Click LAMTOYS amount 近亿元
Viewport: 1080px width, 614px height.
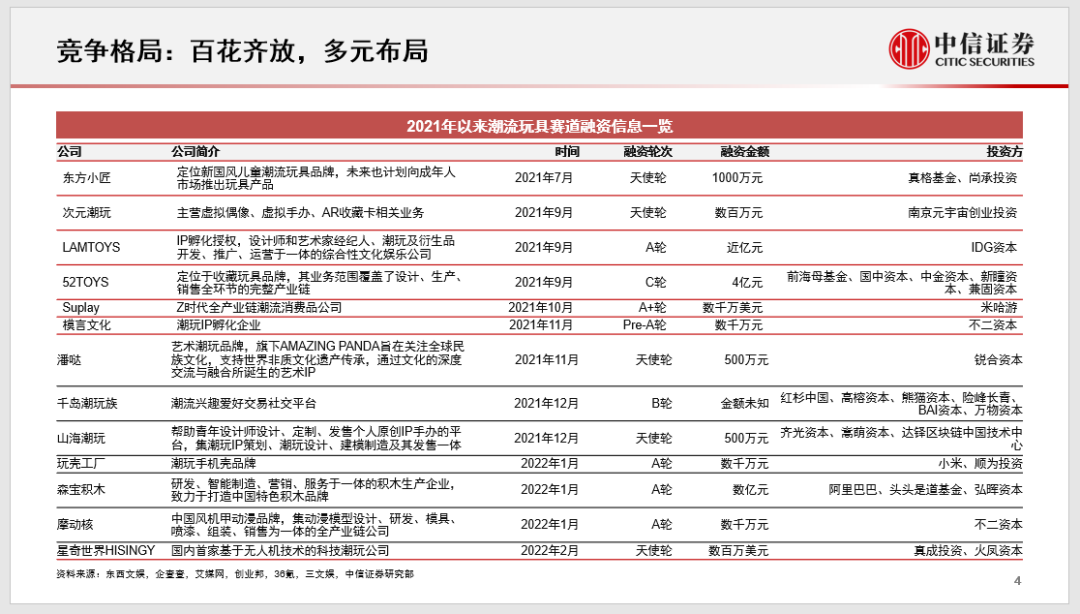pos(745,247)
